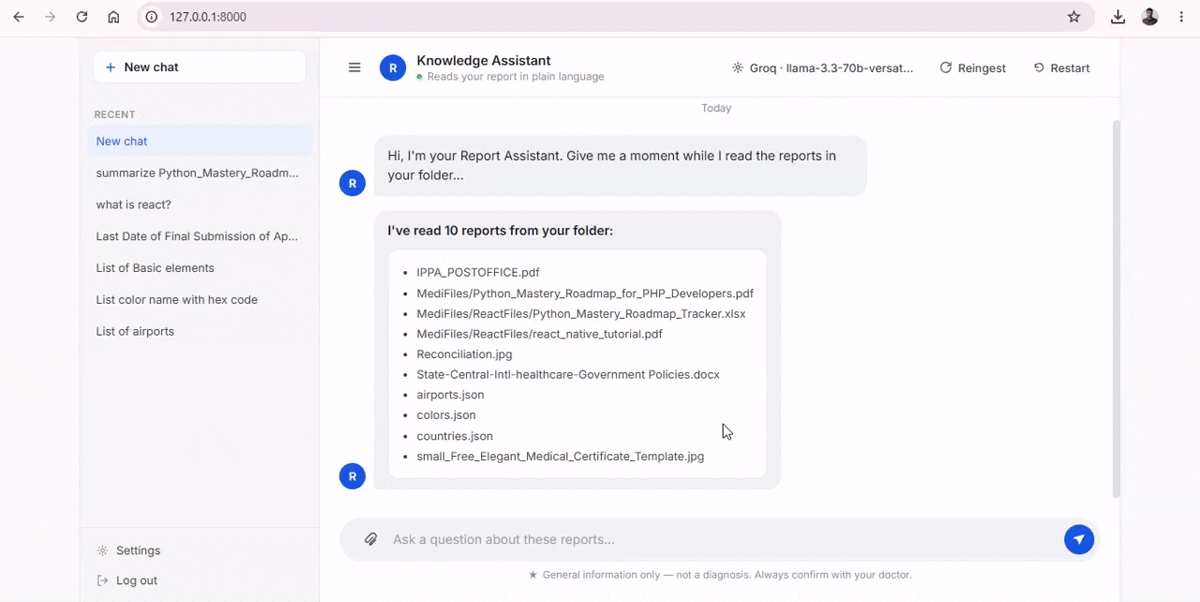
Task: Open 'List color name with hex code' chat
Action: point(200,300)
